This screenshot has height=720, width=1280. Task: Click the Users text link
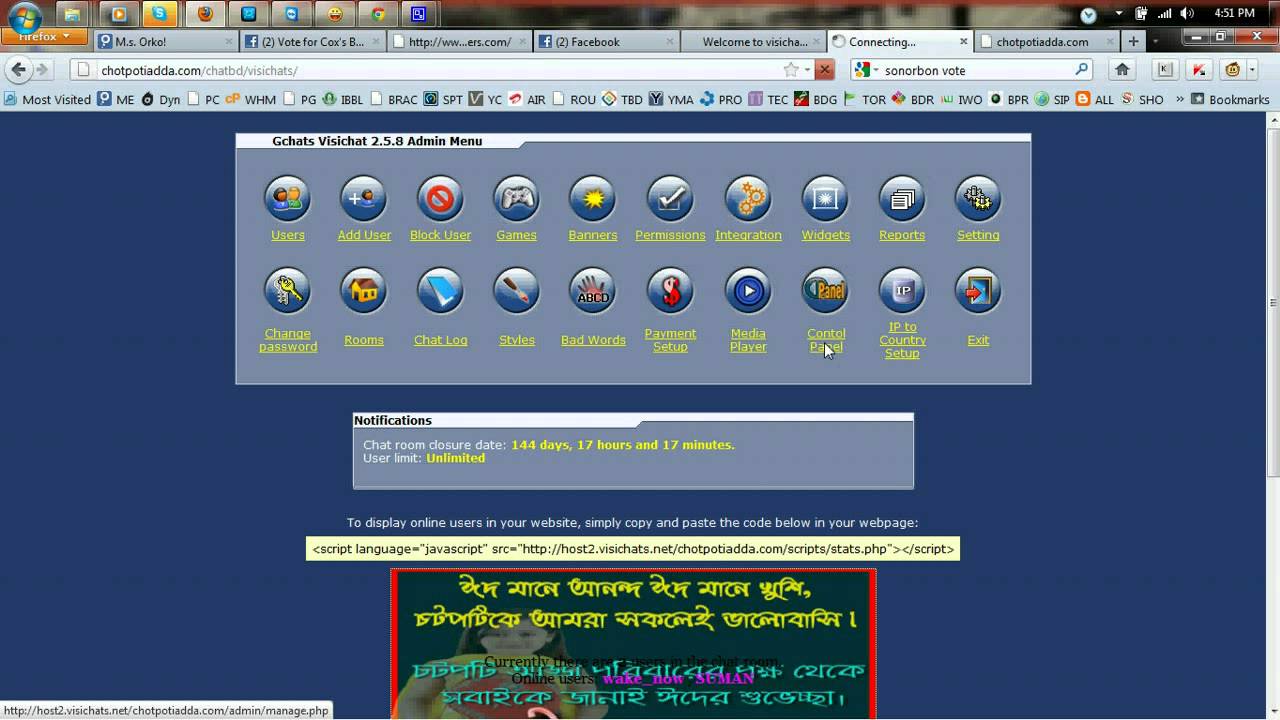(x=288, y=235)
